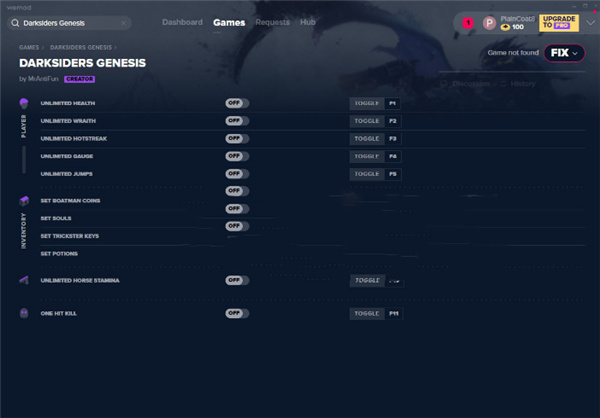The image size is (600, 418).
Task: Click the History panel icon
Action: pos(503,83)
